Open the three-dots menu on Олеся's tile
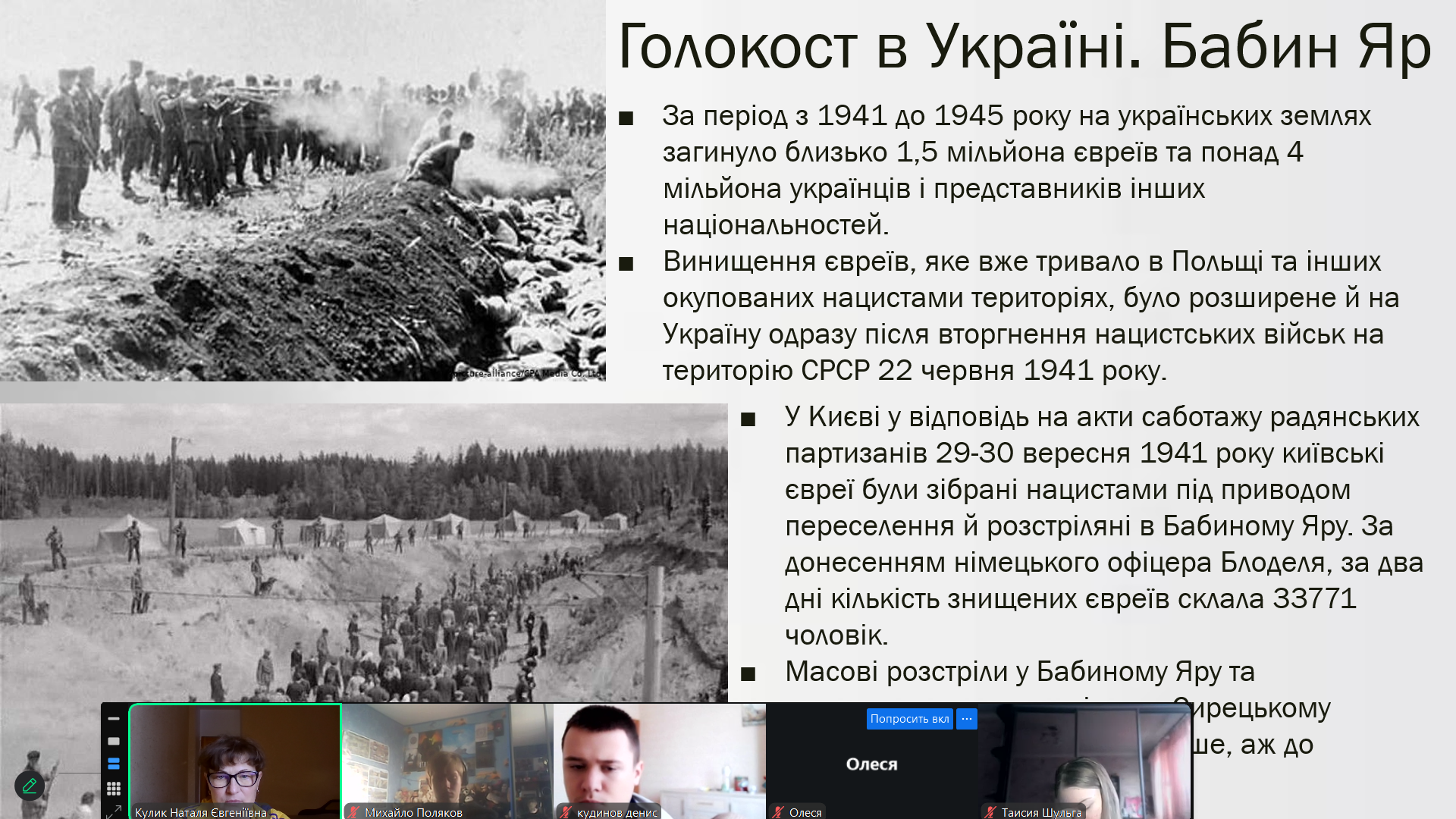Viewport: 1456px width, 819px height. tap(967, 719)
